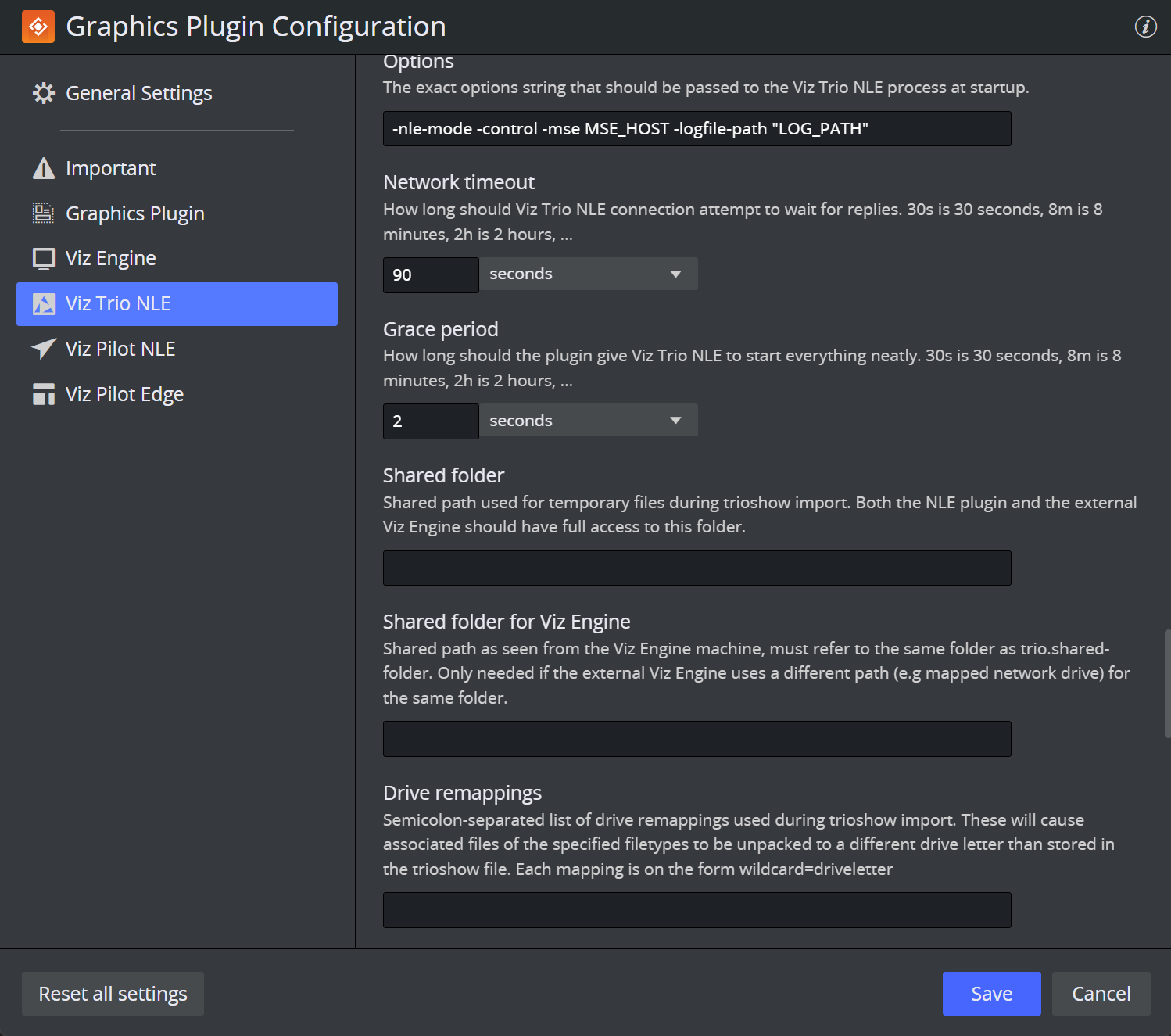Focus the Options string input field
This screenshot has height=1036, width=1171.
point(697,129)
